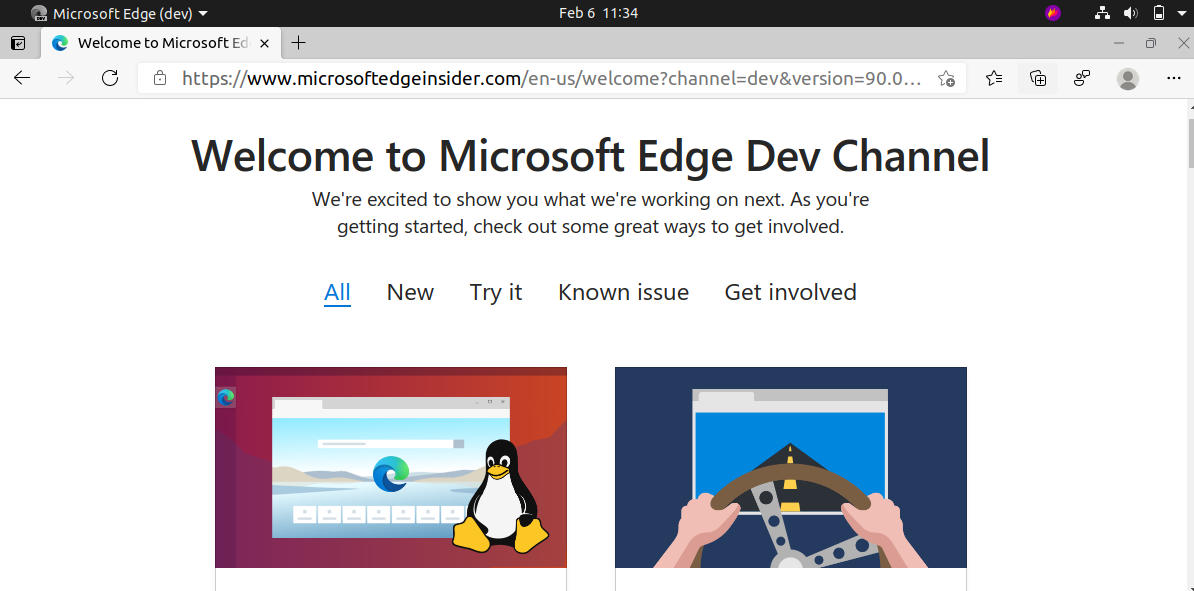
Task: Open the vertical tabs icon in the tab strip
Action: [x=18, y=43]
